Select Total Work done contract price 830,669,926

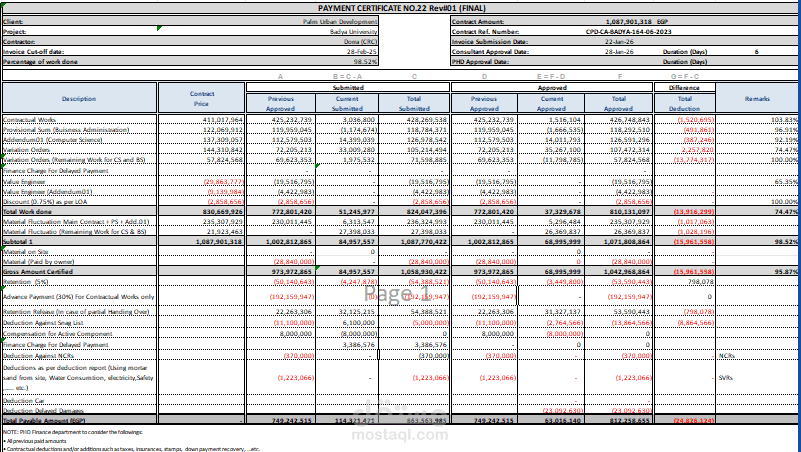coord(222,211)
